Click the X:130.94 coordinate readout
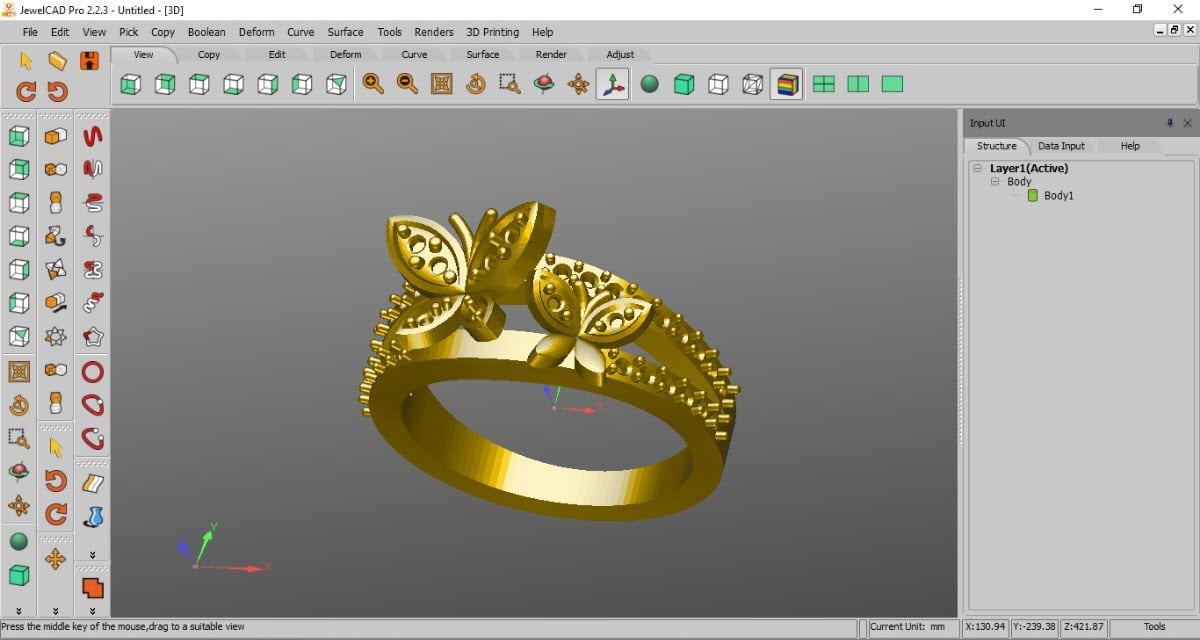Screen dimensions: 1200x640 click(x=985, y=627)
